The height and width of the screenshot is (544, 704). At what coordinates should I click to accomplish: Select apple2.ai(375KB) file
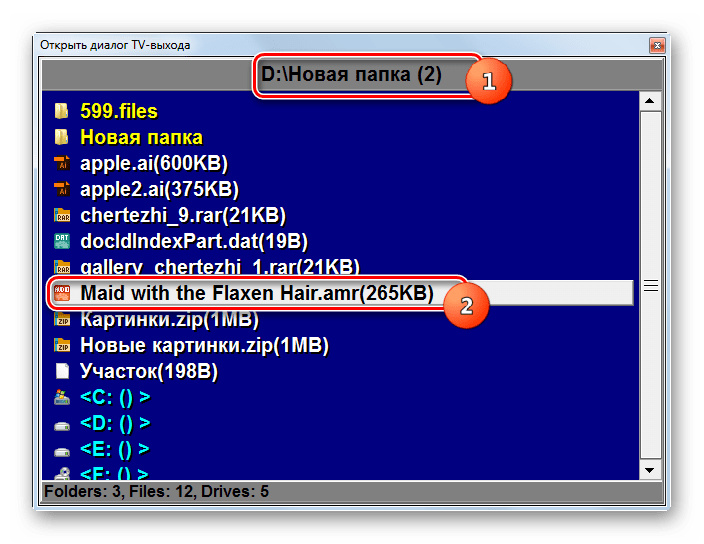[x=159, y=189]
